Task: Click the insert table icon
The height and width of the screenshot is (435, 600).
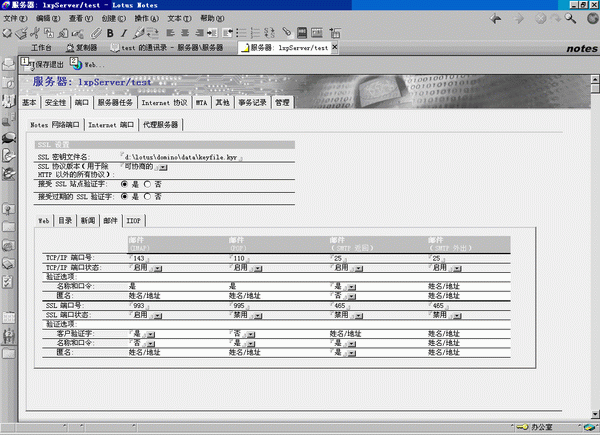Action: (x=335, y=33)
